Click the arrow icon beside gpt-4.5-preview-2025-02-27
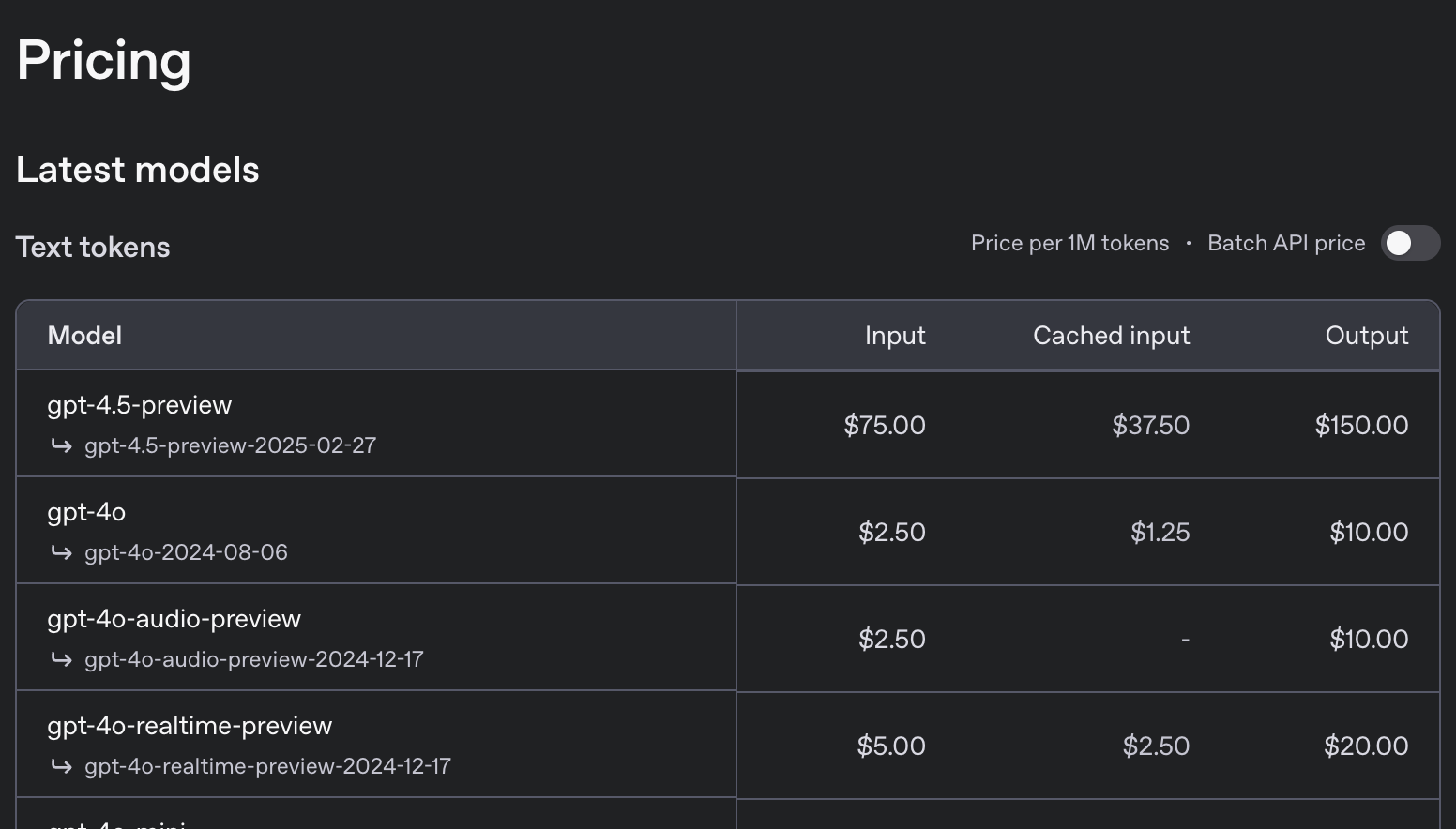Image resolution: width=1456 pixels, height=829 pixels. 62,445
